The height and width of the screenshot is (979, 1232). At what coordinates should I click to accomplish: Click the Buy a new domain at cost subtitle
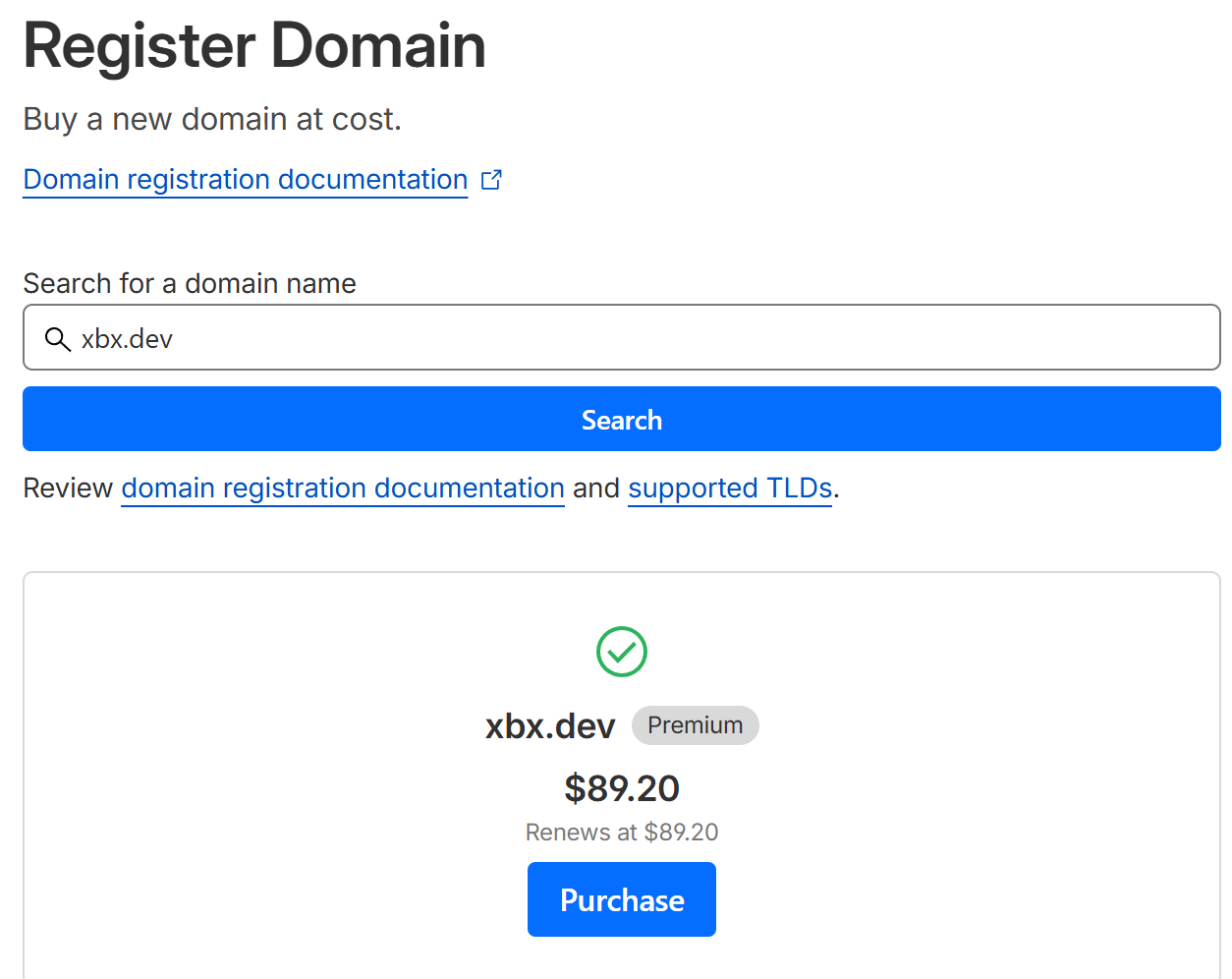tap(211, 118)
